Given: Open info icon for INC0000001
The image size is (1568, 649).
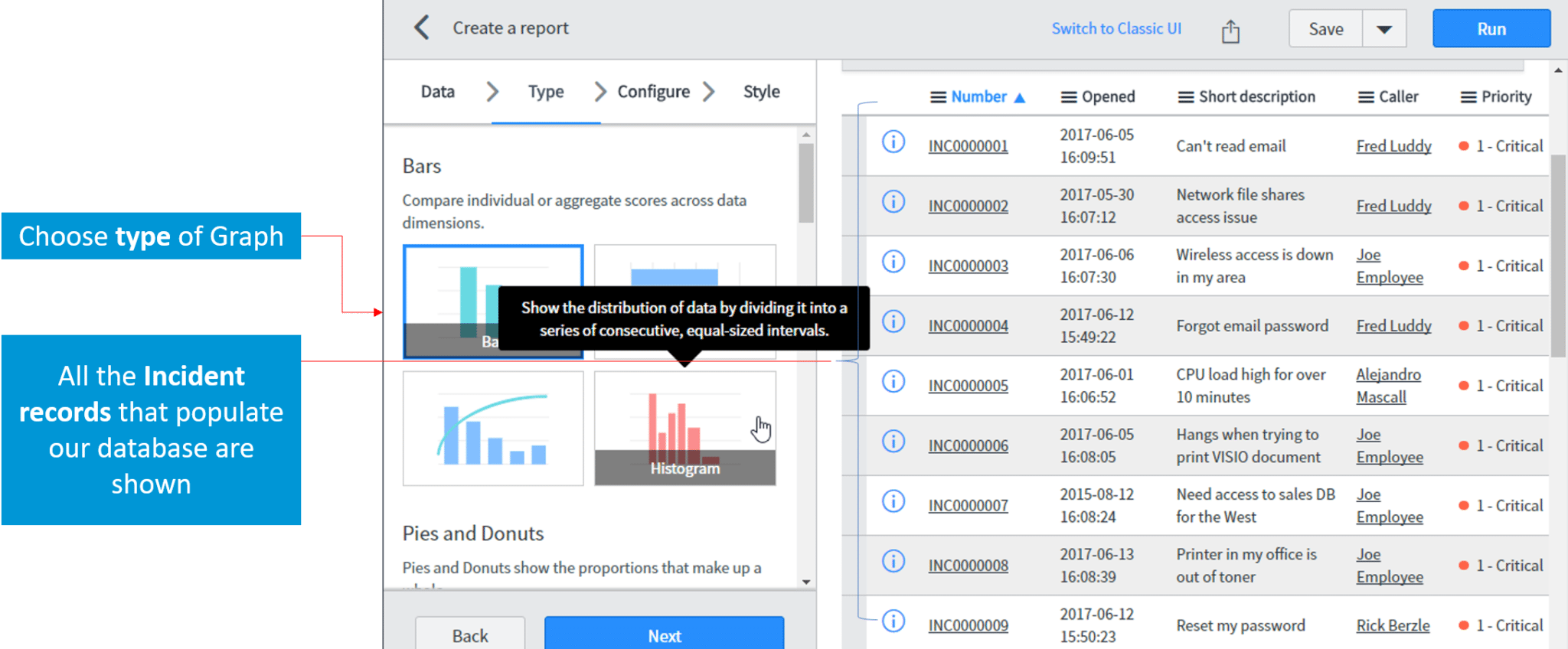Looking at the screenshot, I should coord(893,142).
